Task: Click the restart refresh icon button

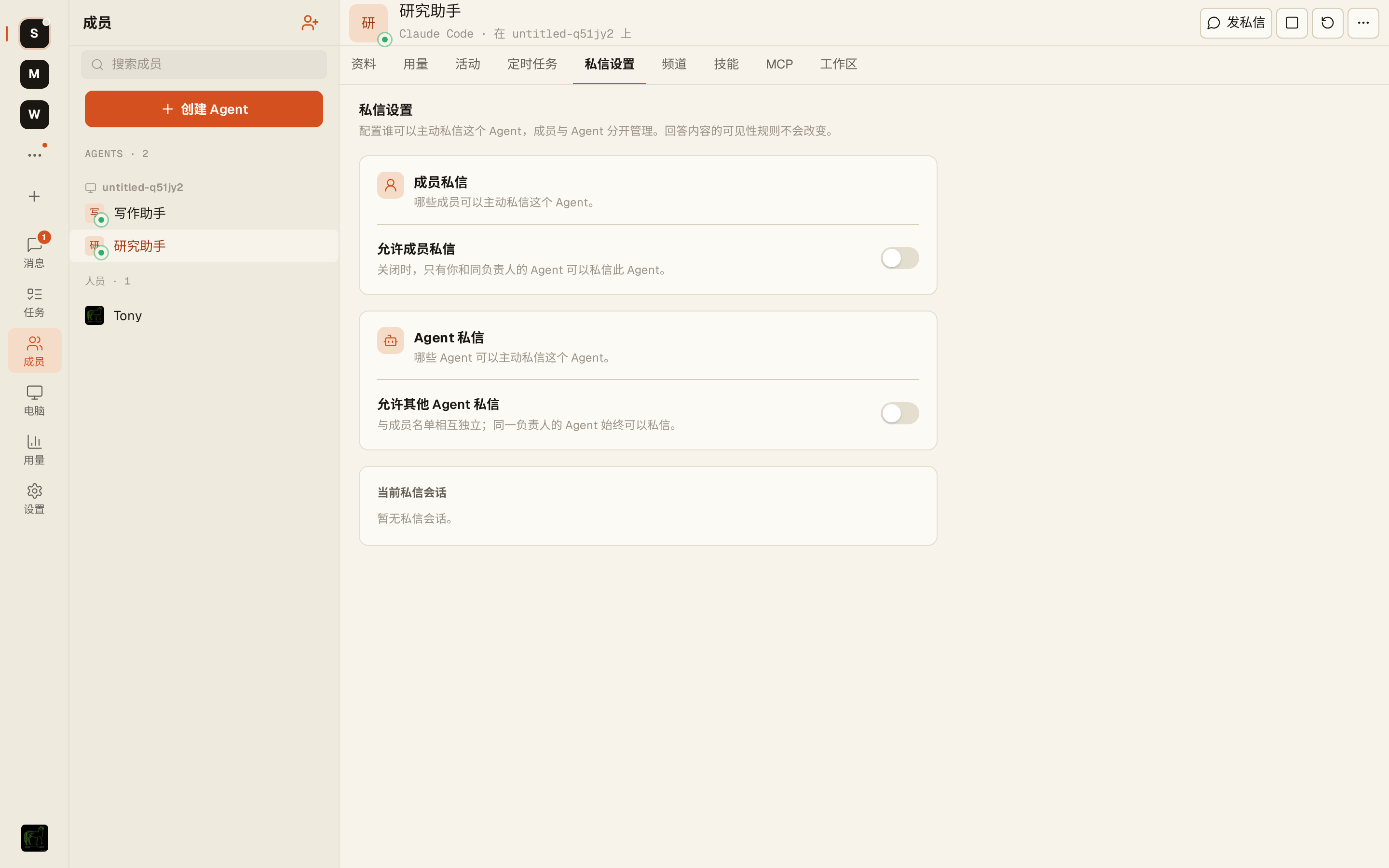Action: [1328, 23]
